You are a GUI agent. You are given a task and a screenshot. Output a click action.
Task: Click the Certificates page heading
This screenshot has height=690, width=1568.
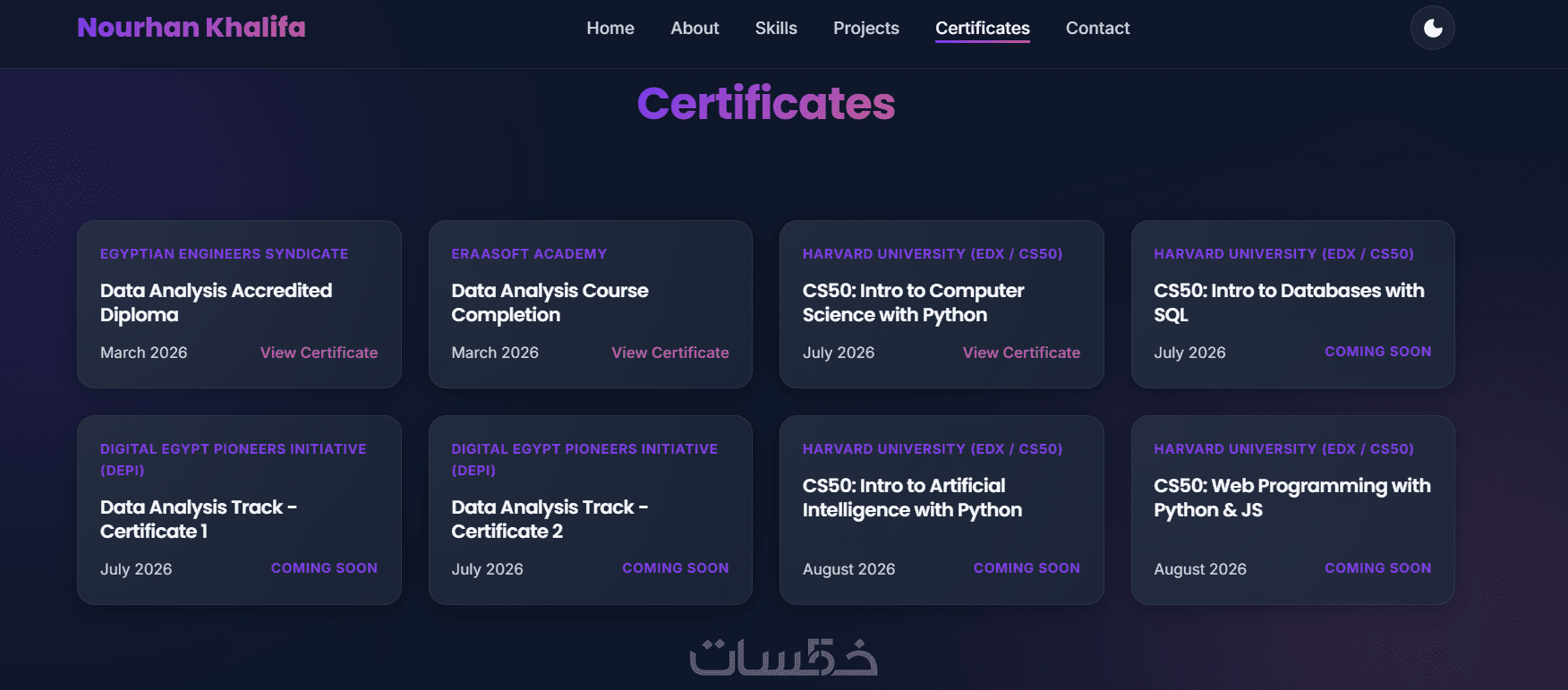click(766, 103)
